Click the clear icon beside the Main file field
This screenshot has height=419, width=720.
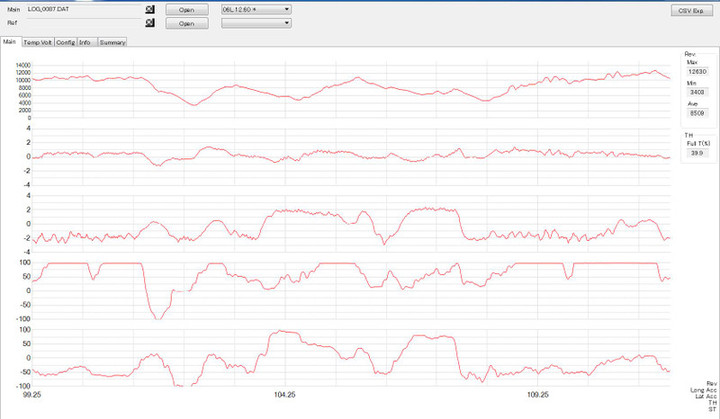149,9
